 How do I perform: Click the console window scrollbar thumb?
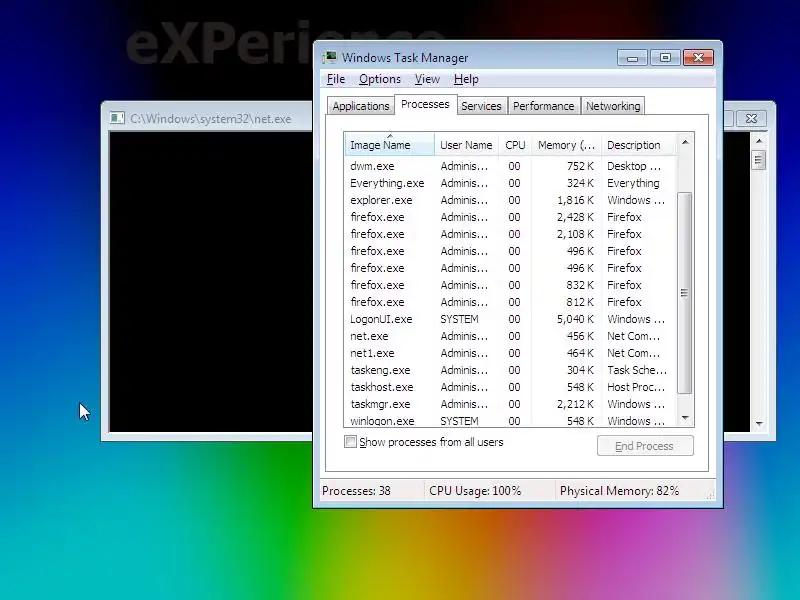point(759,161)
